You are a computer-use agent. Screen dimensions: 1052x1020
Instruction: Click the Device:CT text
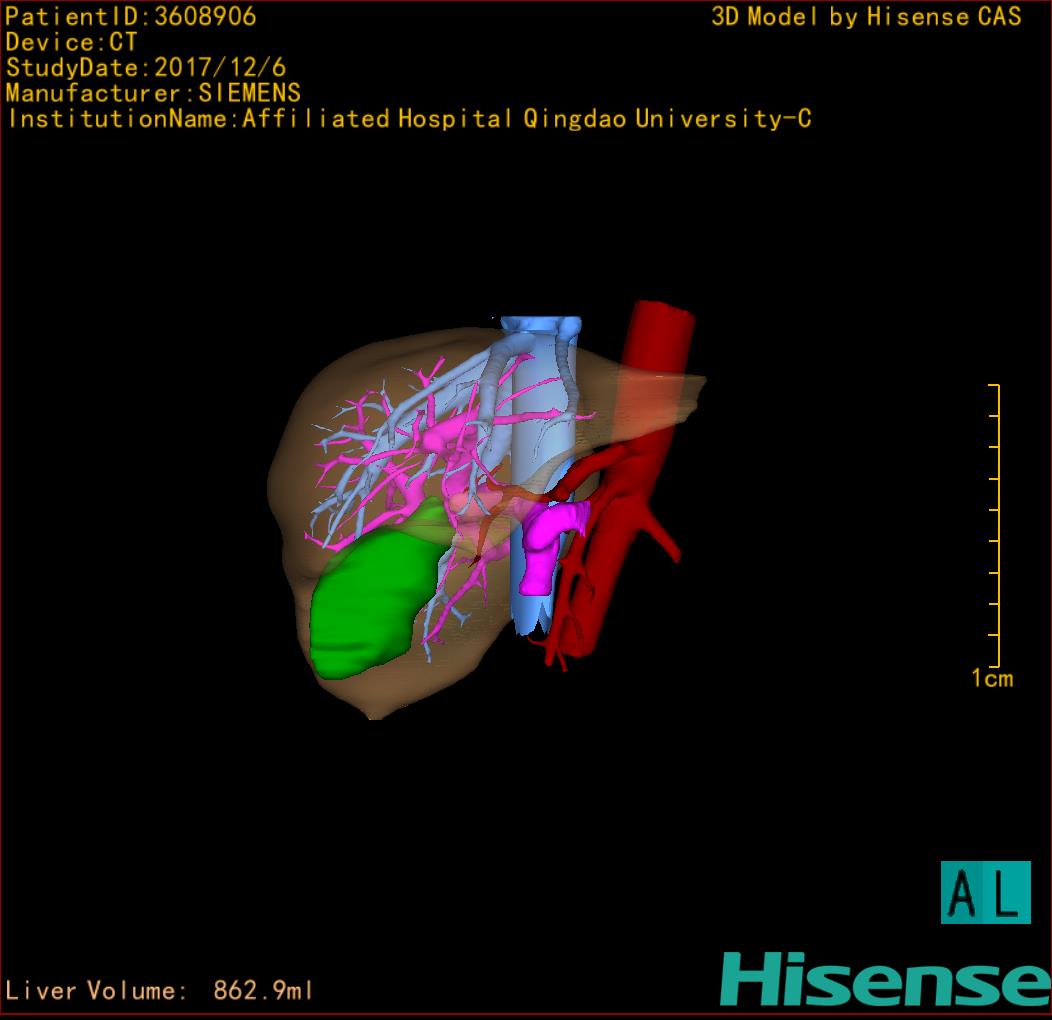click(71, 42)
